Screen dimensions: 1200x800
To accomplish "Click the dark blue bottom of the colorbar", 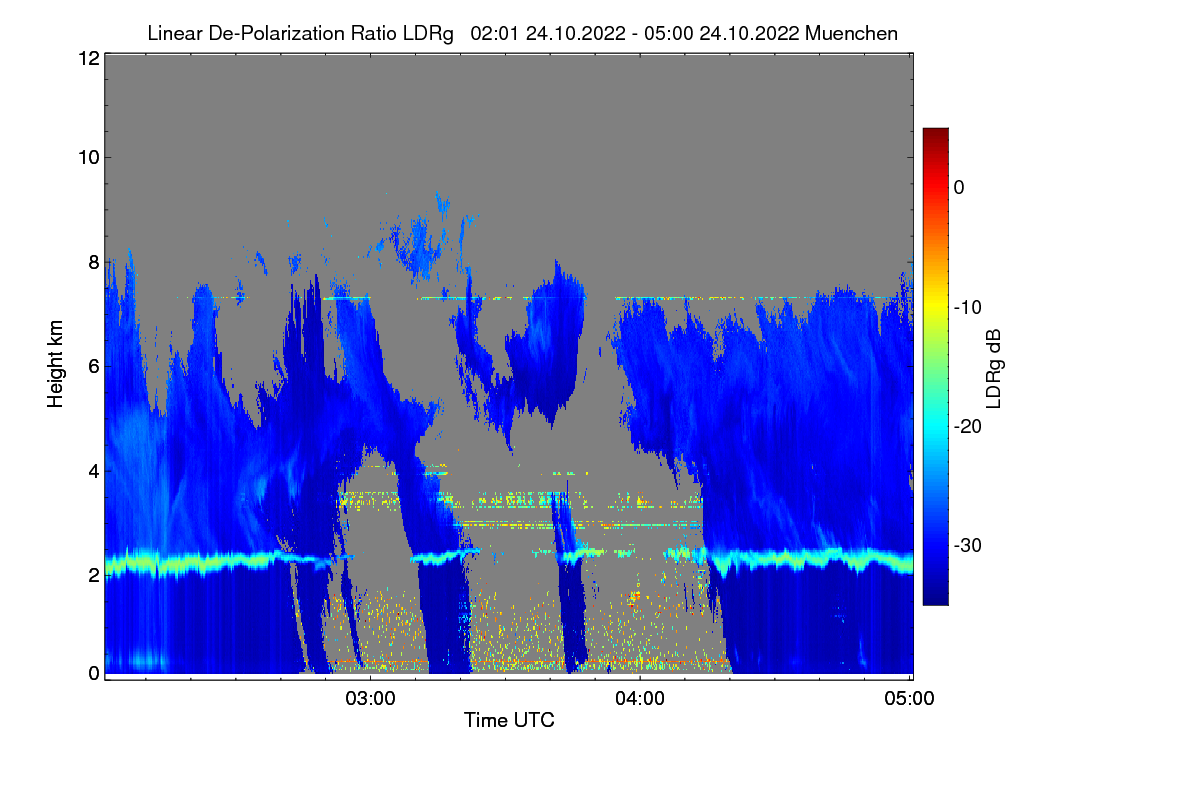I will 935,595.
